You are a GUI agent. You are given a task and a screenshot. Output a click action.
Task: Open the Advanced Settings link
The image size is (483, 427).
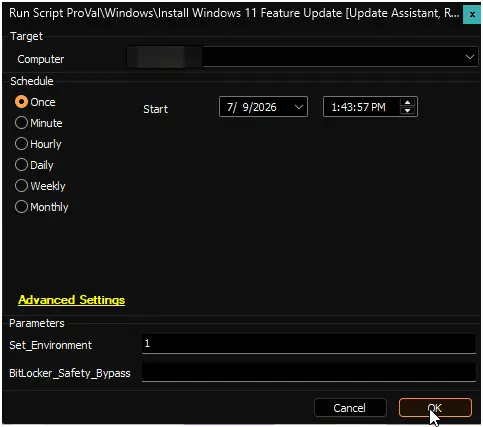[72, 300]
